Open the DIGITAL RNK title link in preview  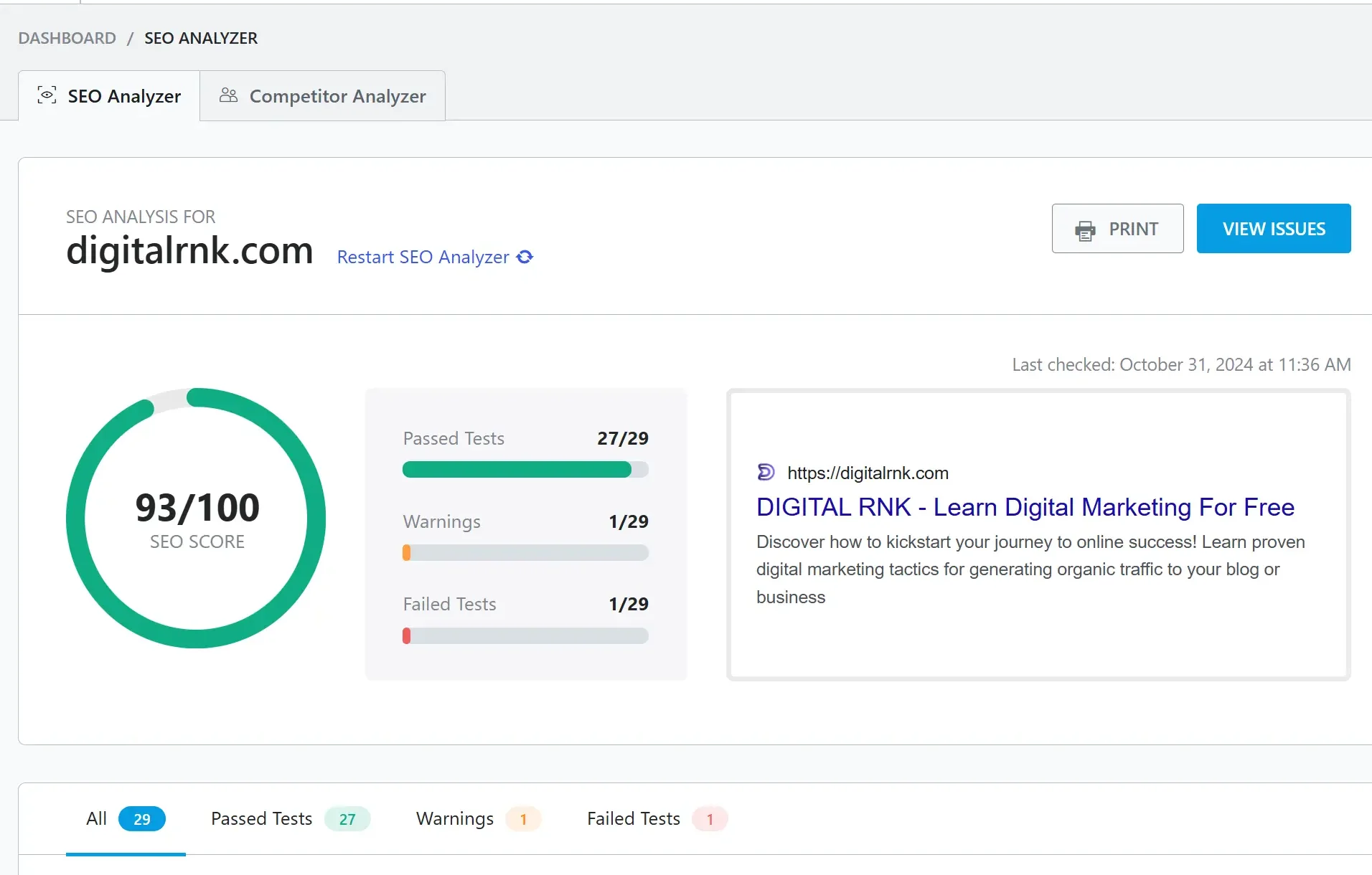point(1025,507)
